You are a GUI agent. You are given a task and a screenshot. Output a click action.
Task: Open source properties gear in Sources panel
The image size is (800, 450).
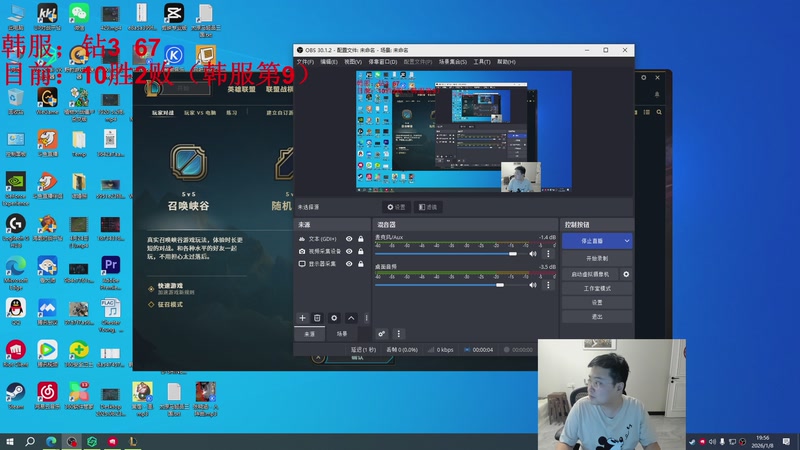[334, 318]
